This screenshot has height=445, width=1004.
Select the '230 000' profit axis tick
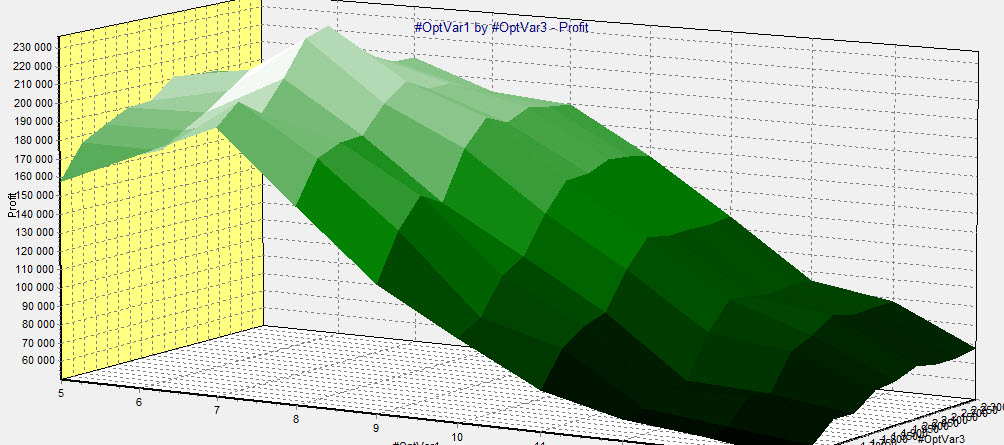pos(35,47)
